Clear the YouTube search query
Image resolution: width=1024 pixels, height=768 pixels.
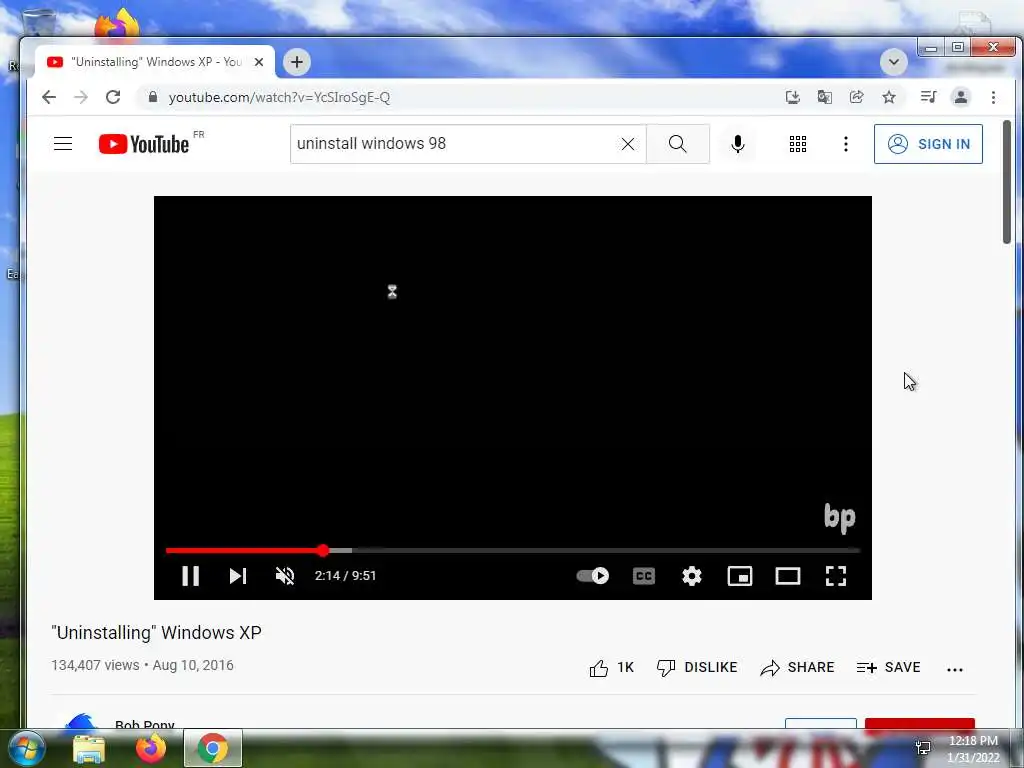point(628,144)
